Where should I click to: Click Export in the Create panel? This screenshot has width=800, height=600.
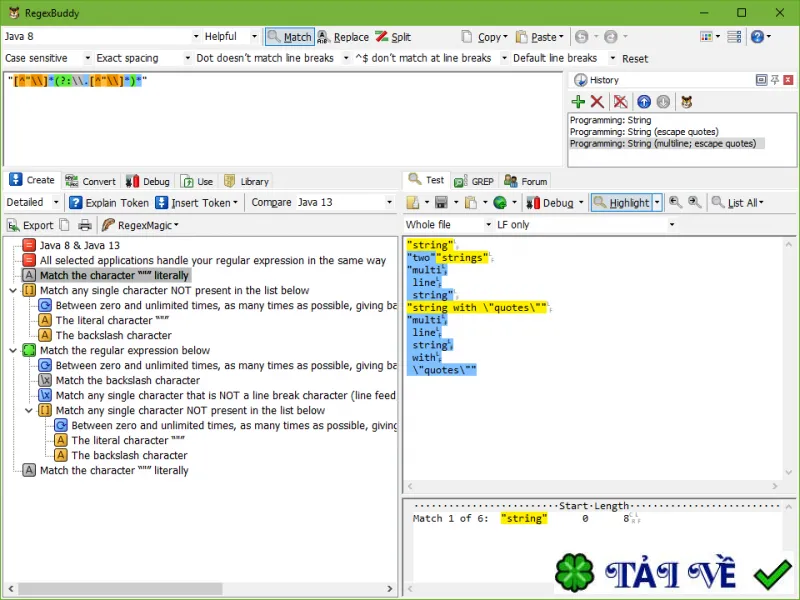tap(30, 225)
